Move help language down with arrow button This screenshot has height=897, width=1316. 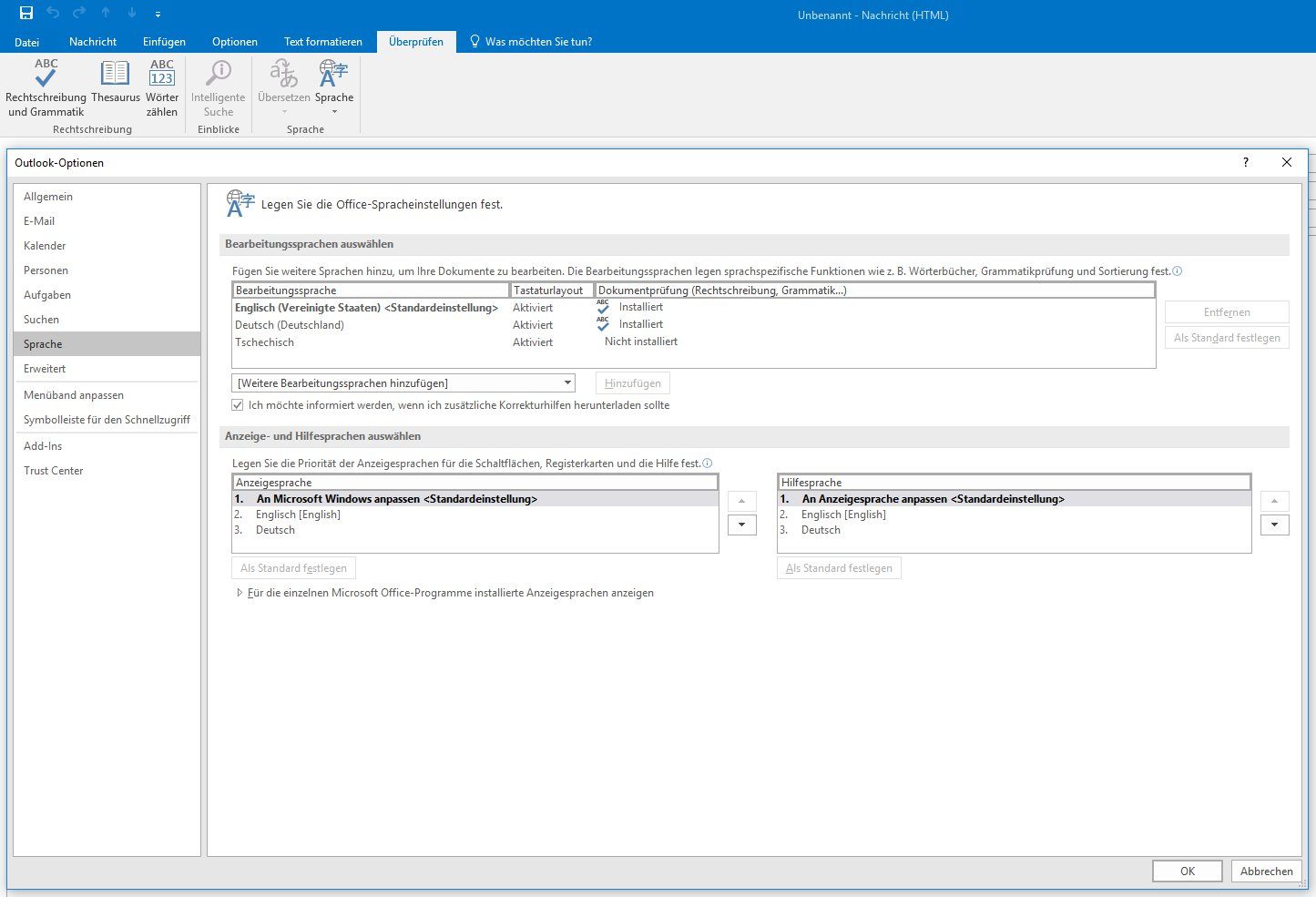[x=1274, y=525]
